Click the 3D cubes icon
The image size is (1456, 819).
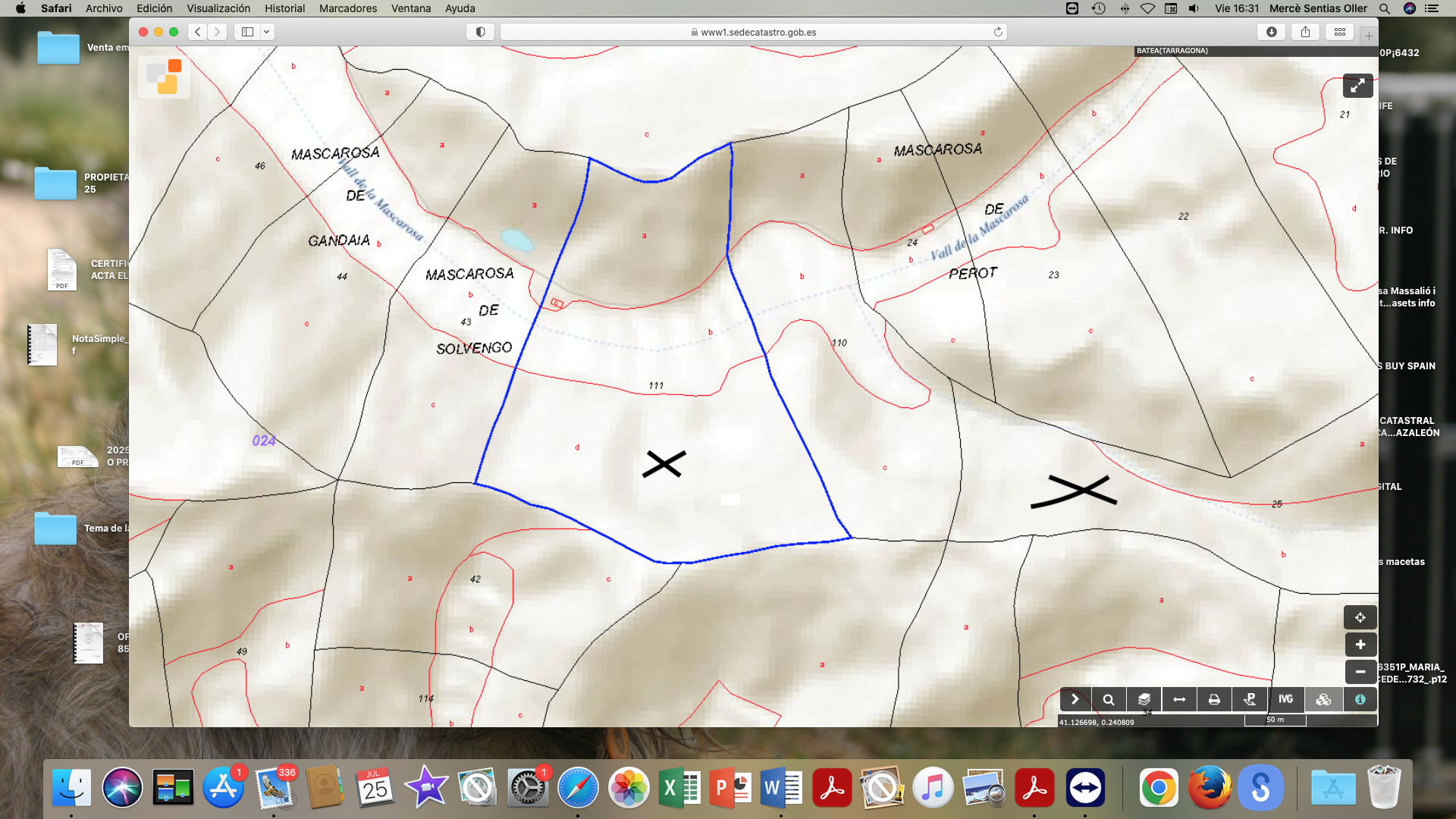tap(1323, 699)
